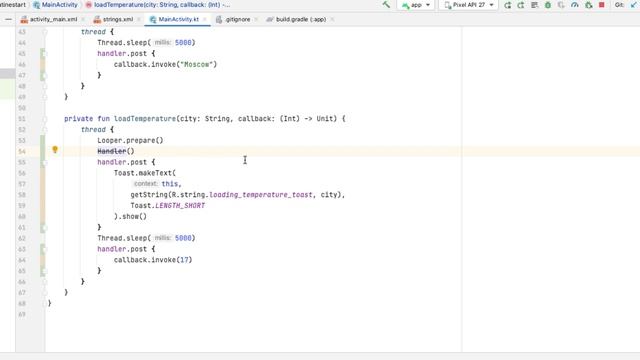
Task: Click Looper.prepare() on line 53
Action: click(130, 140)
